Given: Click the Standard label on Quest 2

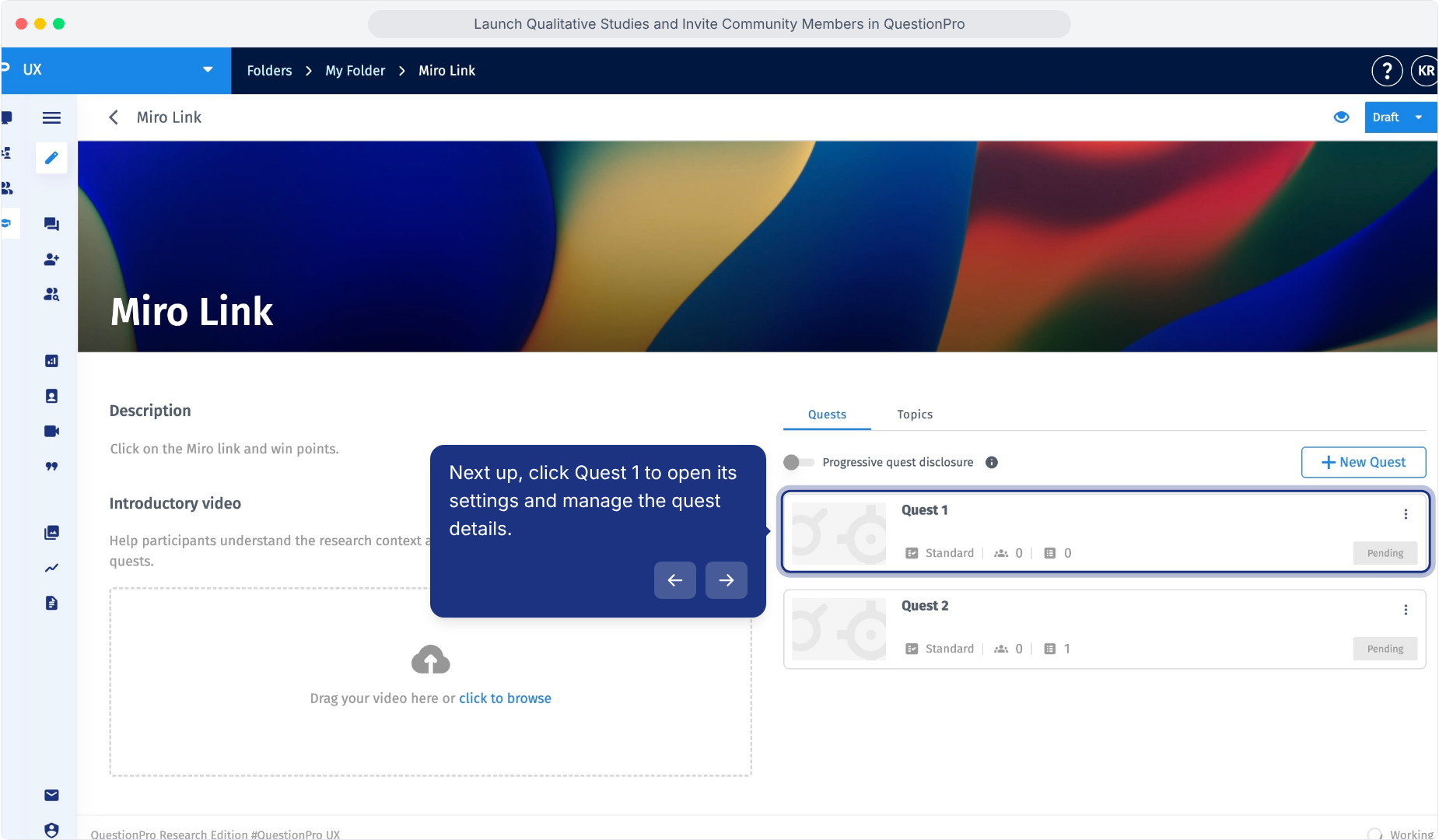Looking at the screenshot, I should (950, 649).
